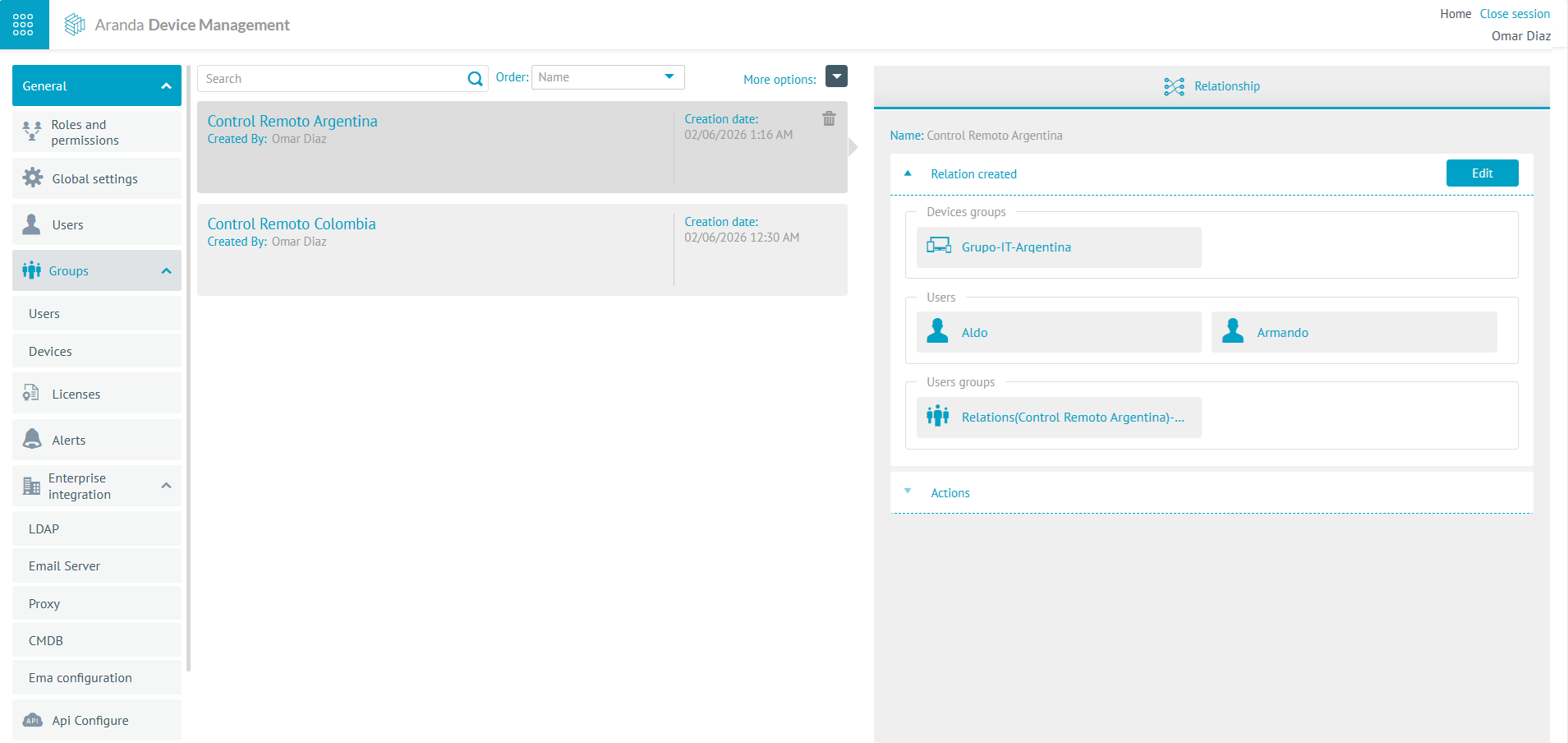Collapse the Relation created section

click(908, 173)
